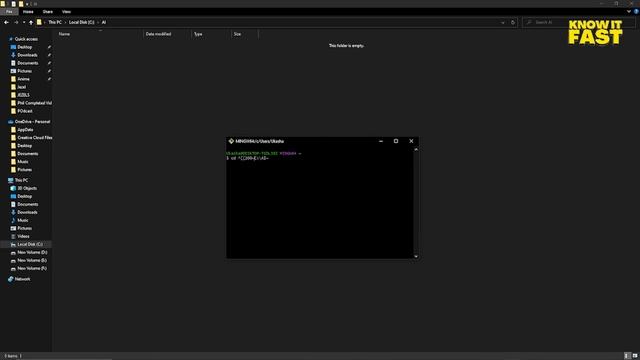The height and width of the screenshot is (360, 640).
Task: Open Videos under This PC
Action: (23, 236)
